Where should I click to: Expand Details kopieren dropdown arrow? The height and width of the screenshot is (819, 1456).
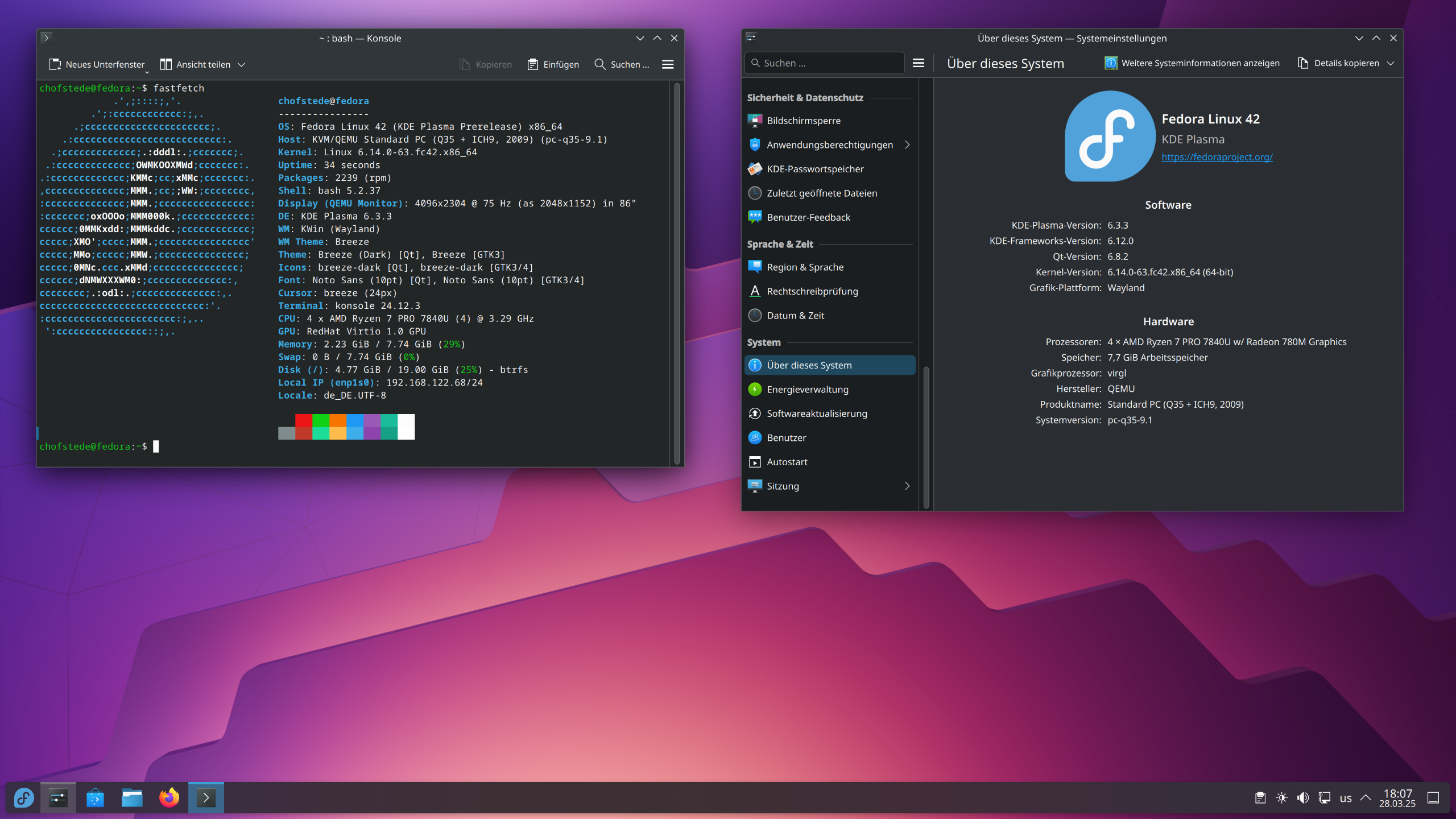(1391, 63)
